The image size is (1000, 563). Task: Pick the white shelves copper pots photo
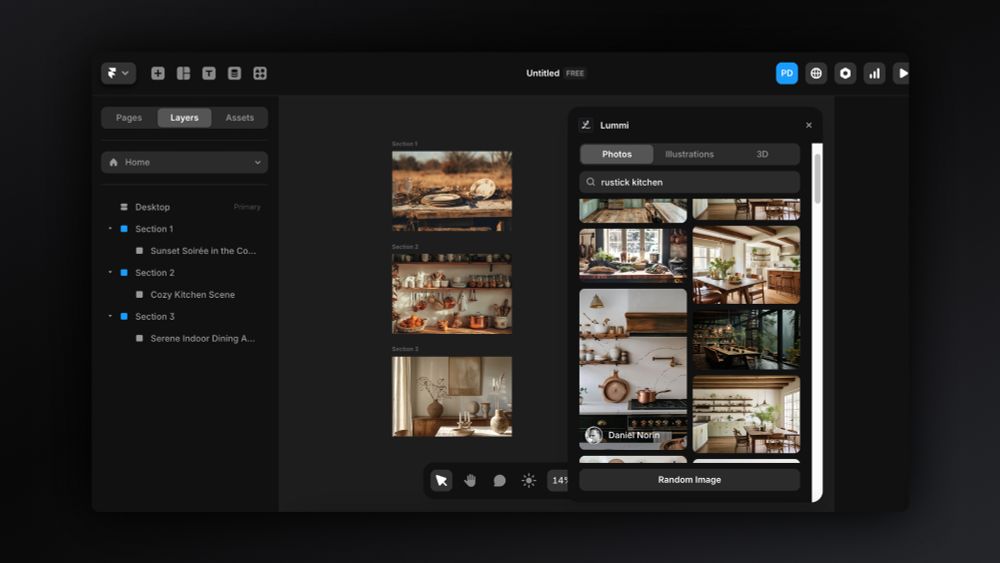click(x=633, y=369)
